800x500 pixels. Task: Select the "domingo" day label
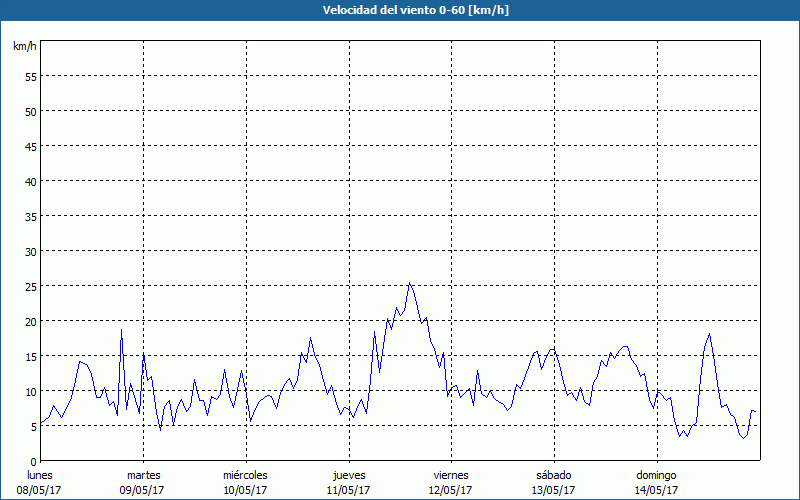pos(656,475)
